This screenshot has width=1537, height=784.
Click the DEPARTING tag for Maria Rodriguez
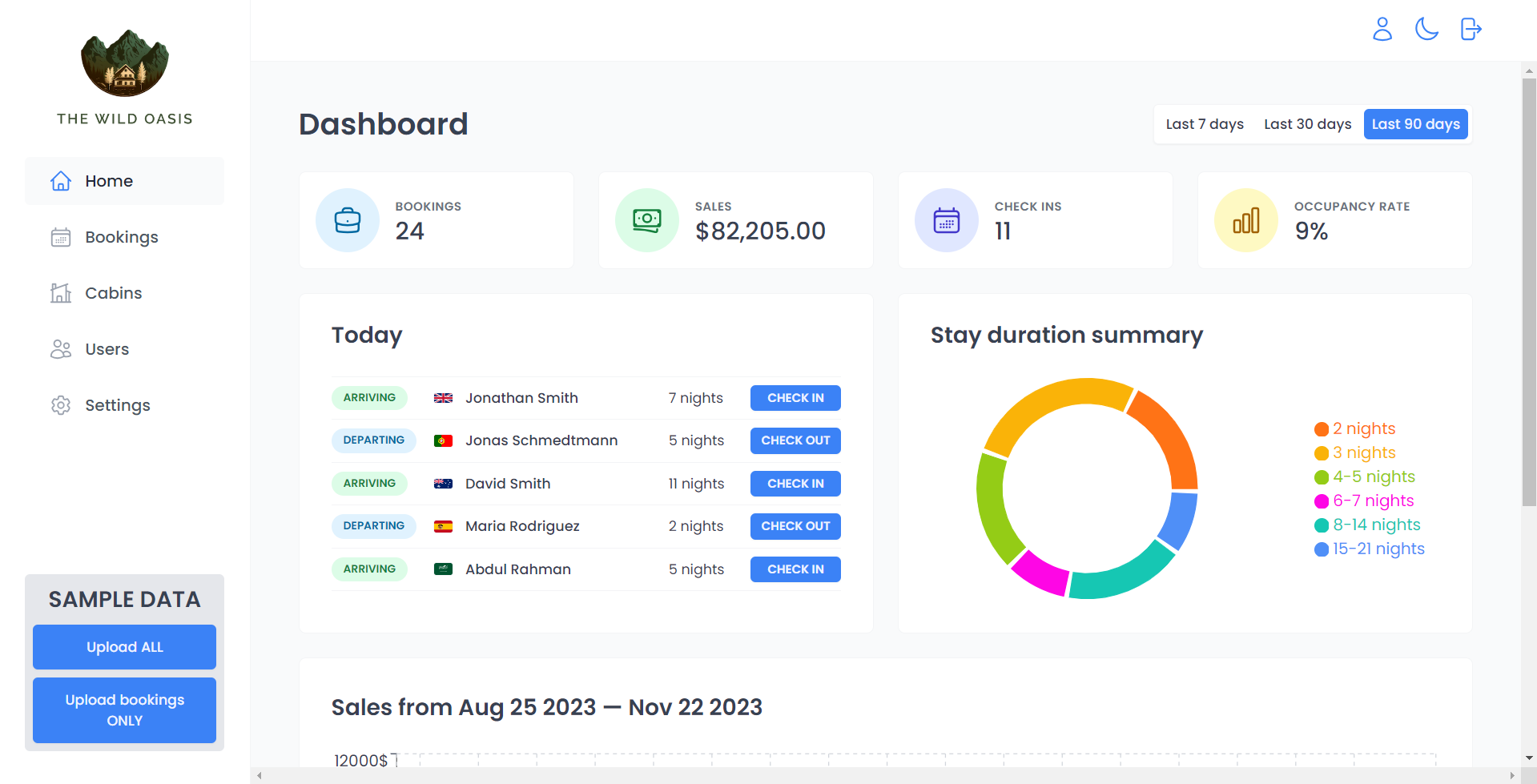point(374,526)
